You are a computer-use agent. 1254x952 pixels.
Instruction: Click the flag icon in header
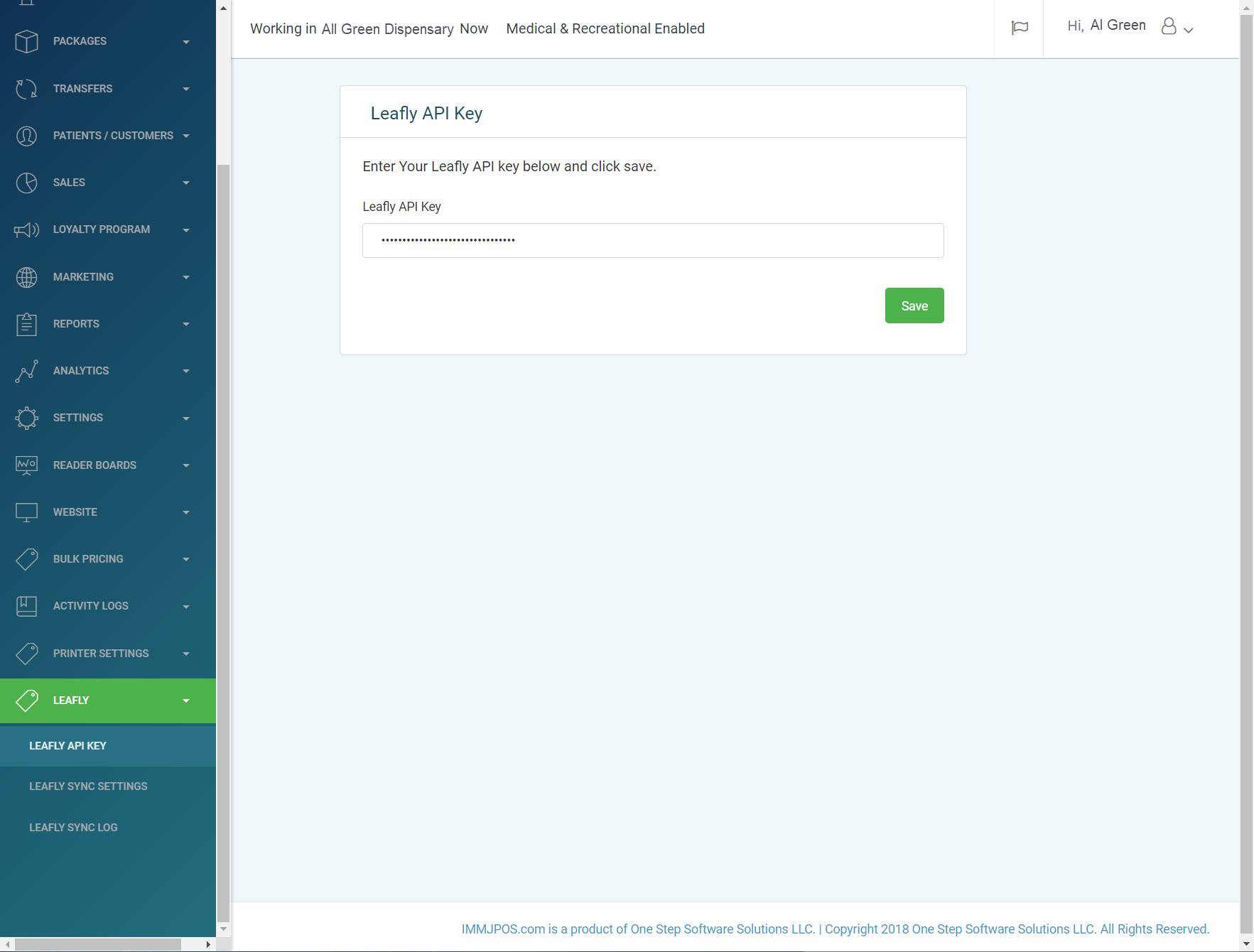[1020, 28]
